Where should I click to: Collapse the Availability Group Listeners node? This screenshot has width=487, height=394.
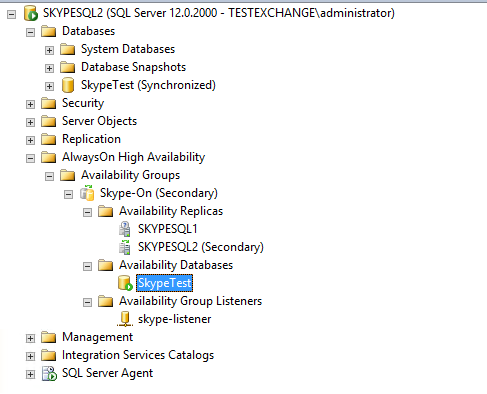click(87, 302)
